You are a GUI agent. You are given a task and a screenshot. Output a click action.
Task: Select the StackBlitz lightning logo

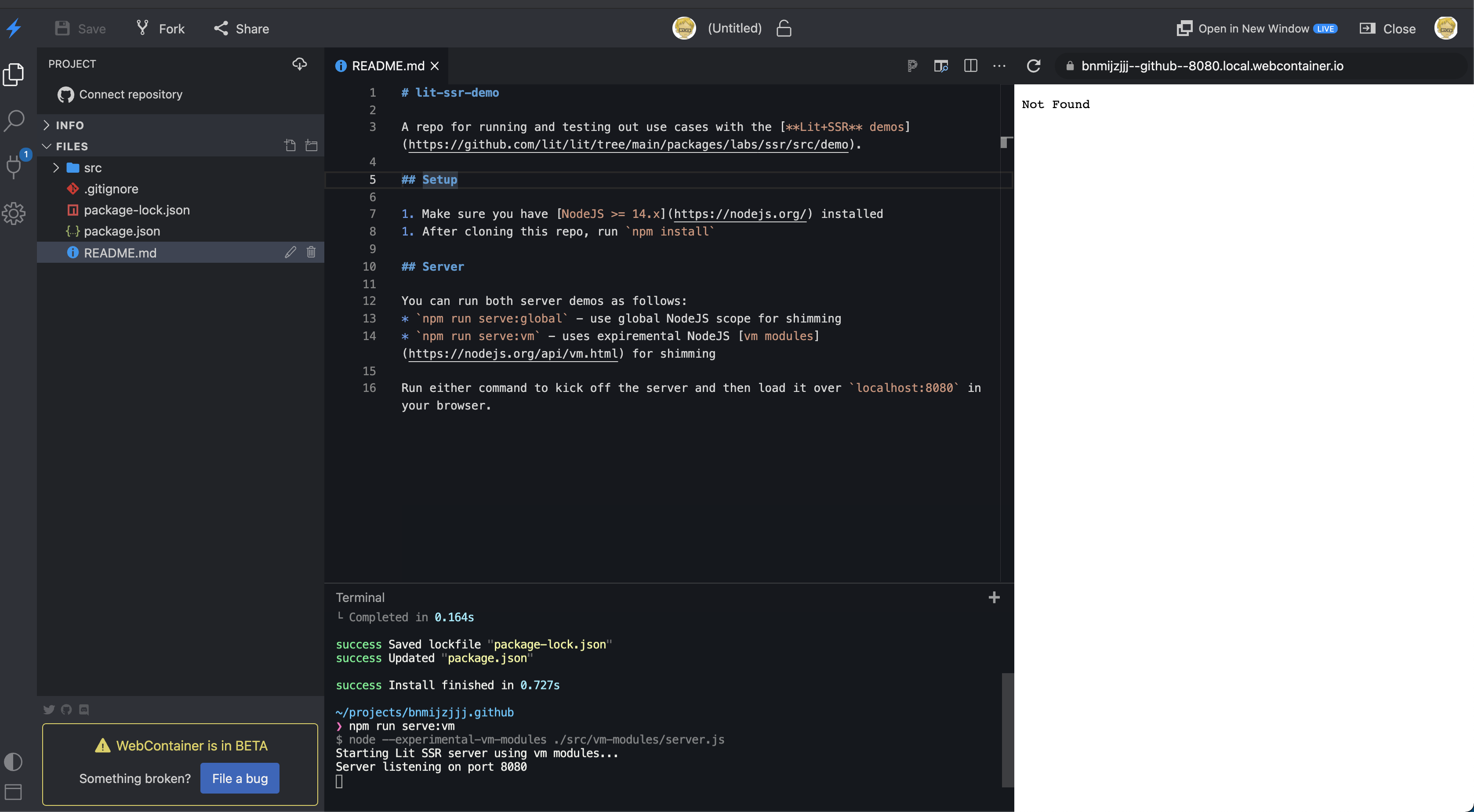15,28
